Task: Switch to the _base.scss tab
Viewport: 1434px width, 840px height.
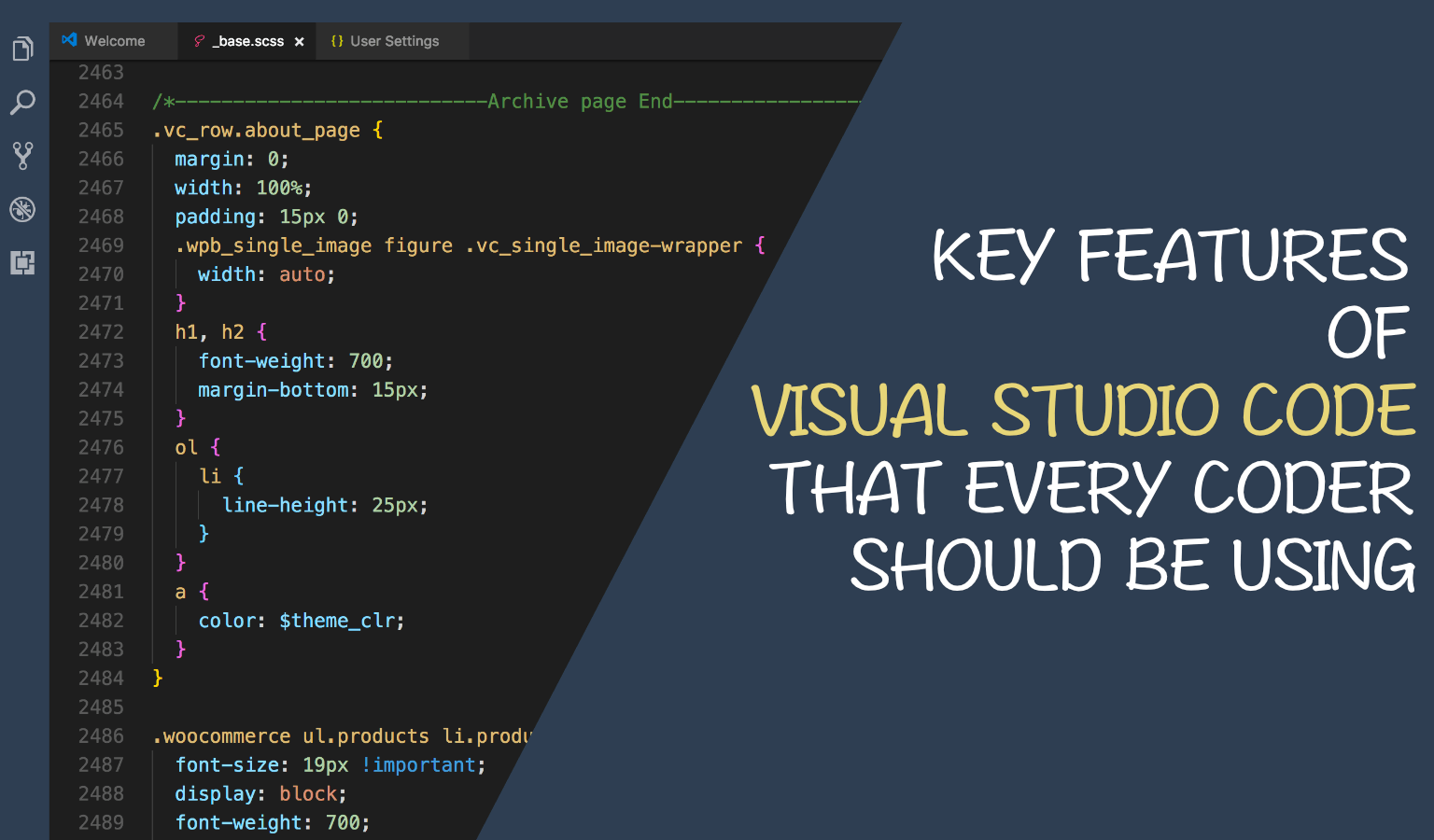Action: pyautogui.click(x=247, y=41)
